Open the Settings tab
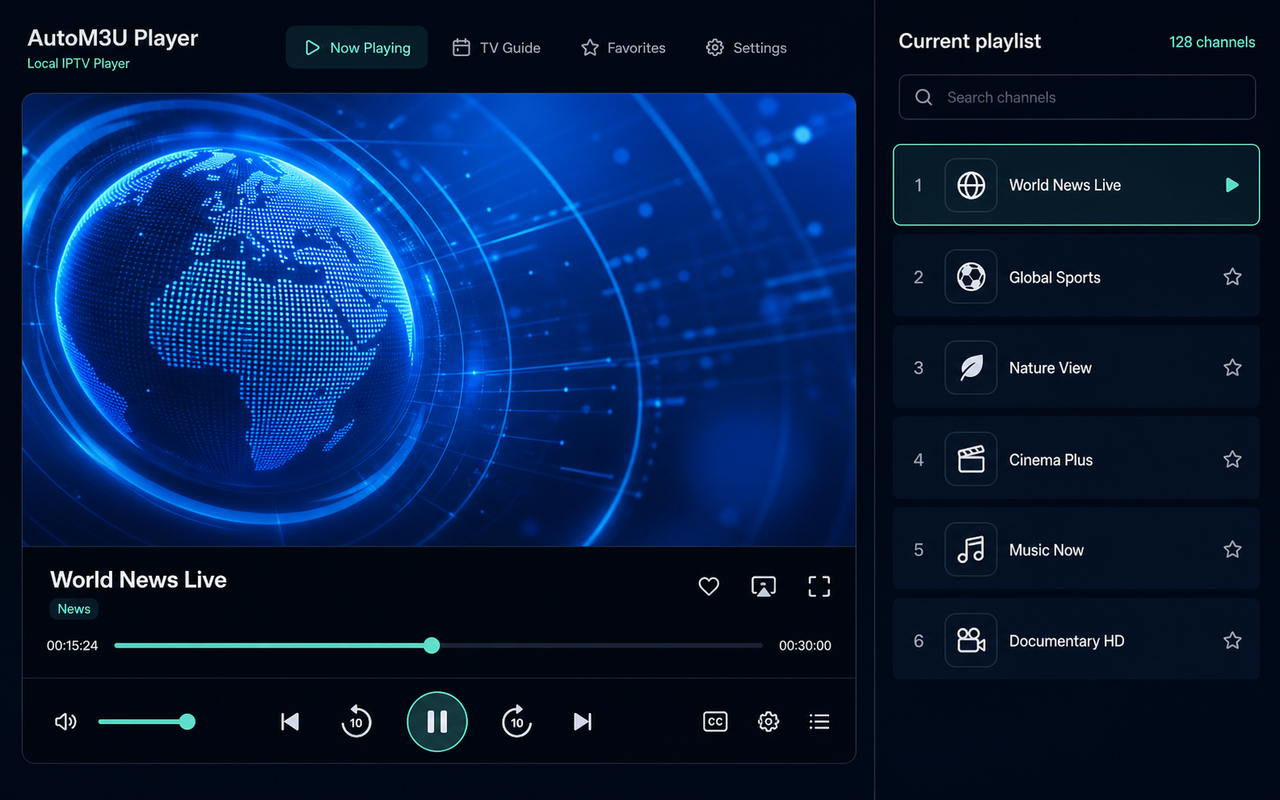Screen dimensions: 1280x800 tap(746, 47)
